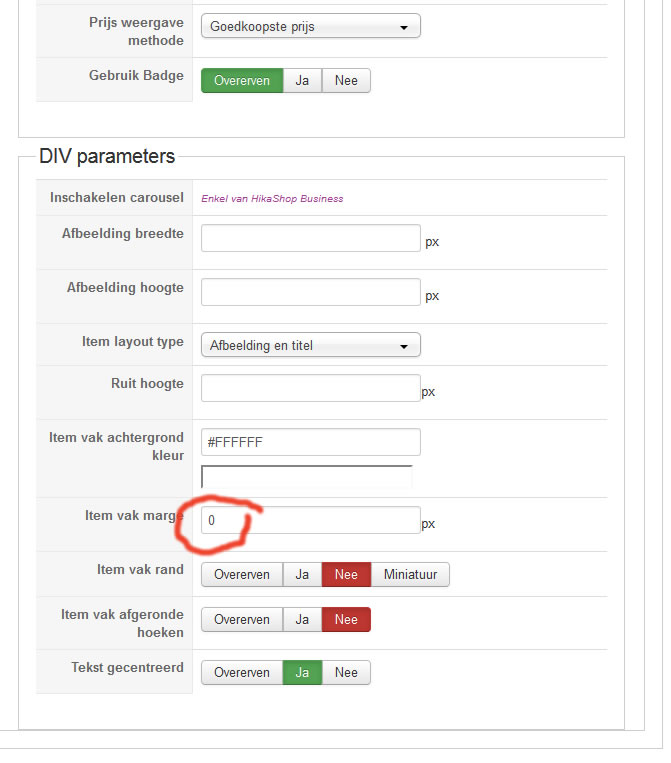Click the Enkel van HikaShop Business link
Viewport: 671px width, 763px height.
(x=272, y=198)
